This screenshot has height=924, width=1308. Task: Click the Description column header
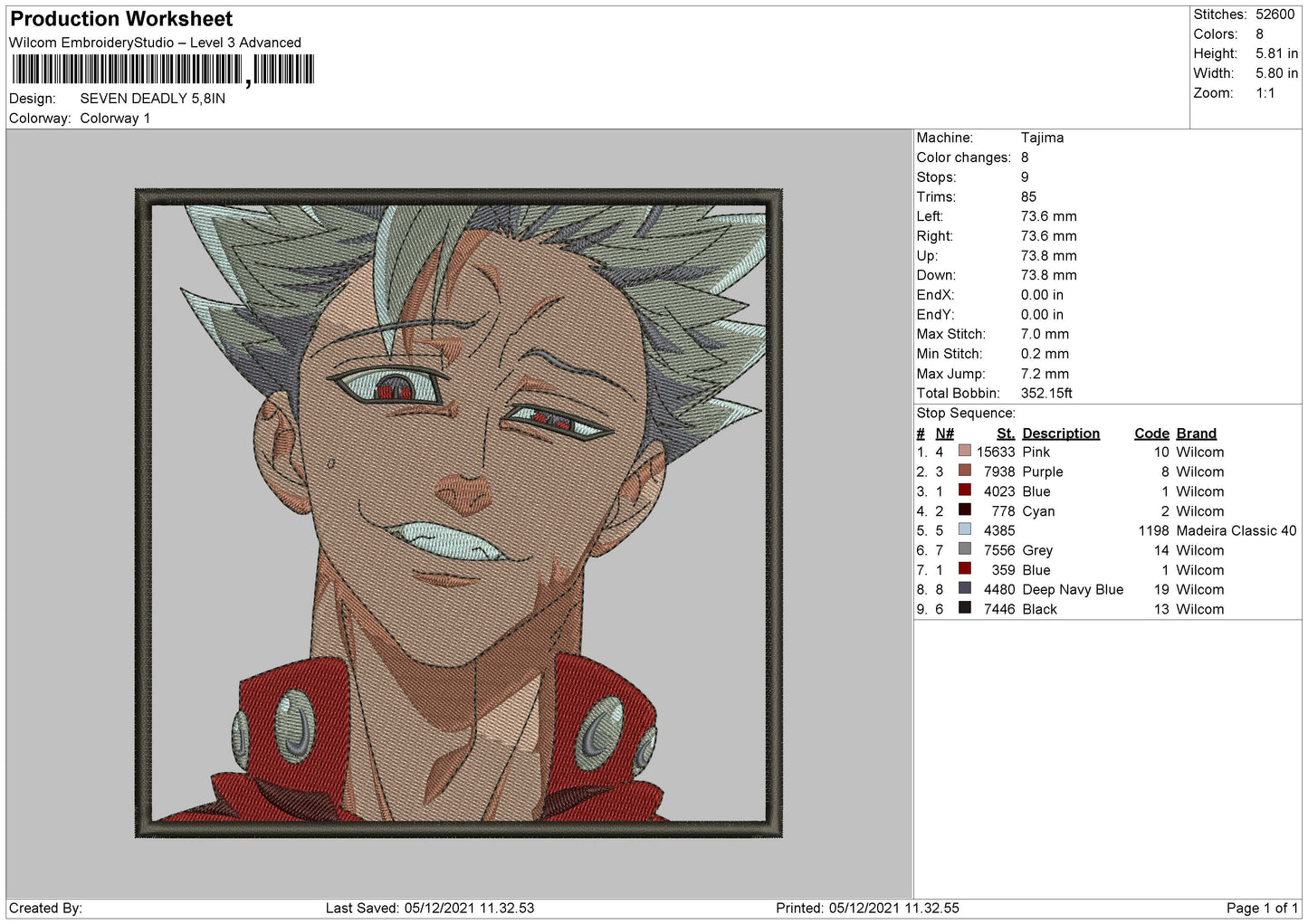1061,433
